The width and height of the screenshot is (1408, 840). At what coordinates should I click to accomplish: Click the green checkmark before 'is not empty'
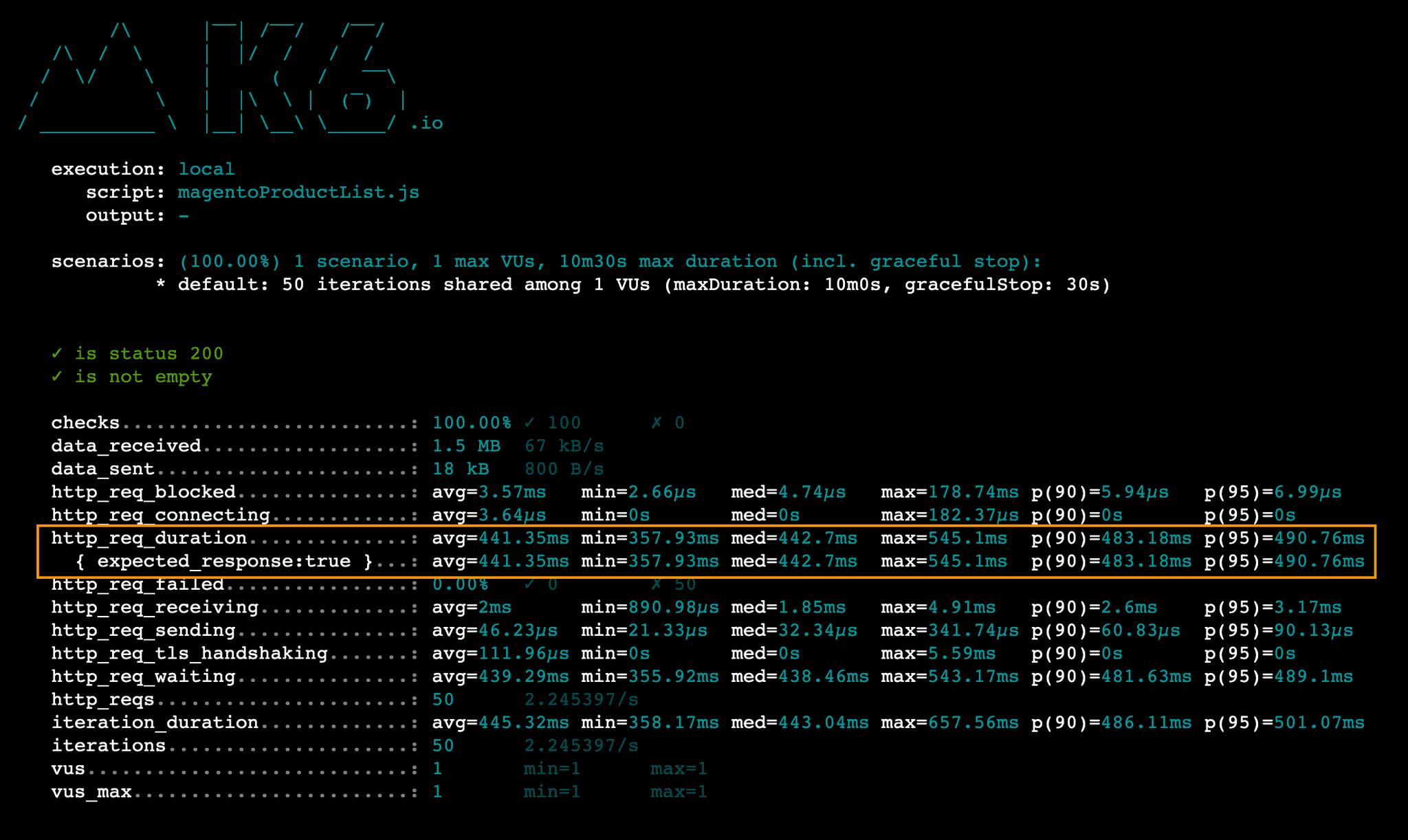pyautogui.click(x=57, y=377)
